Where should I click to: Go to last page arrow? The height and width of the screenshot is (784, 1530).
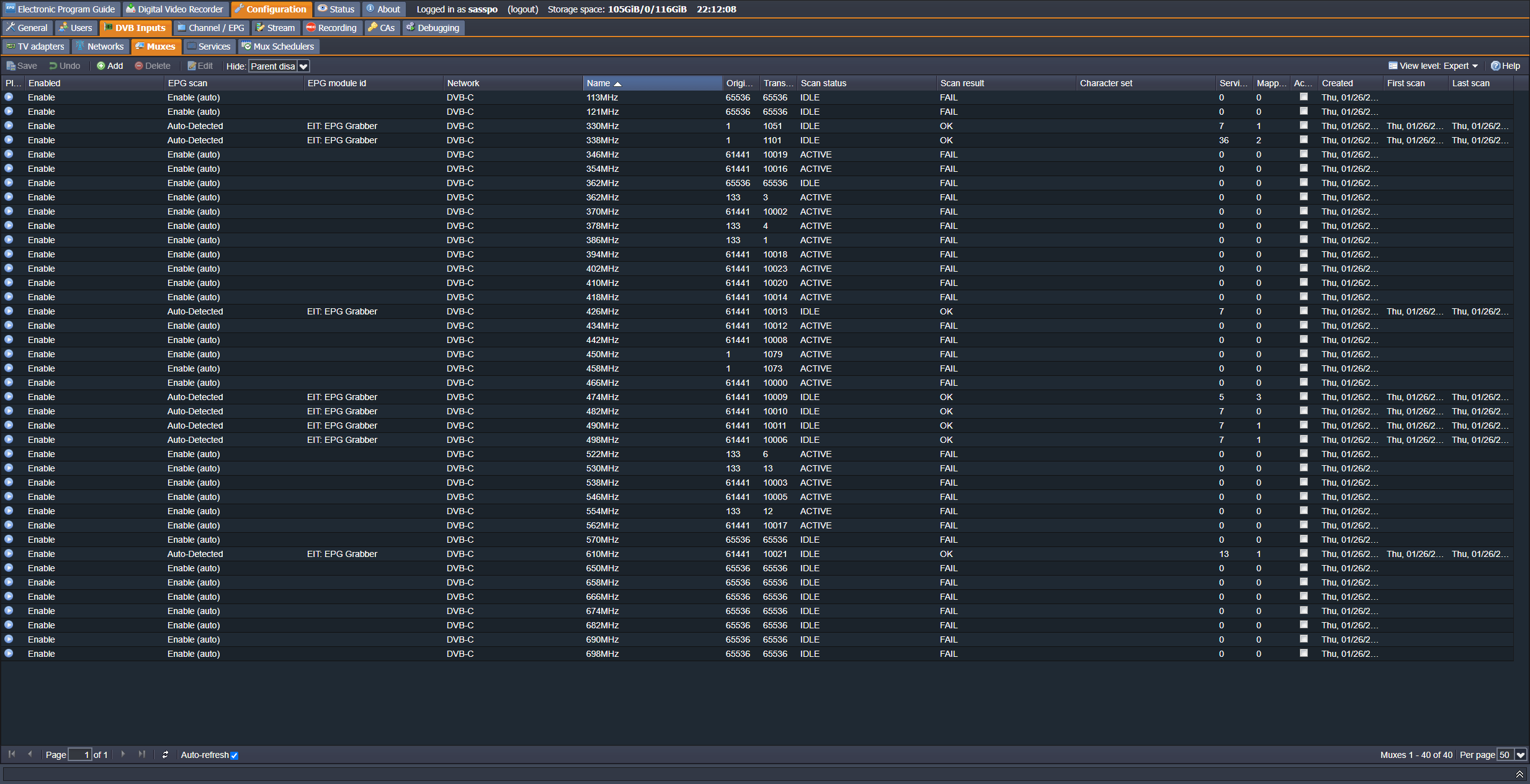[141, 754]
